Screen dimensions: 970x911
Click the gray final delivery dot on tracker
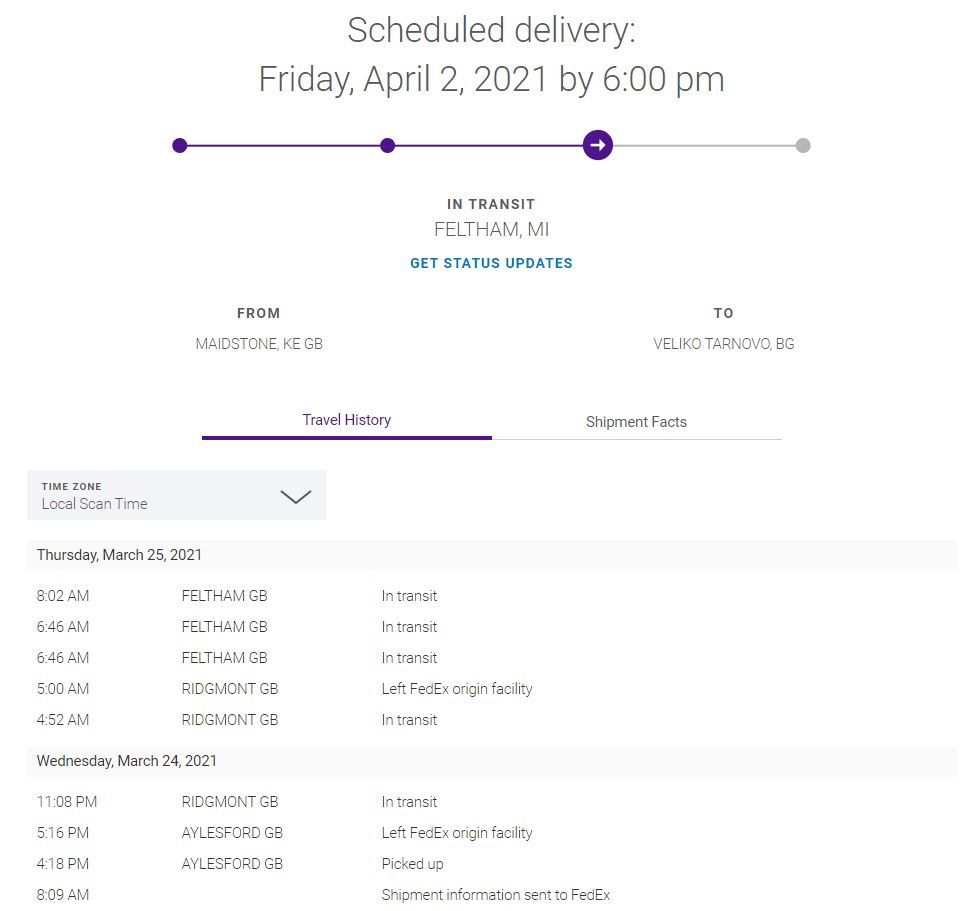tap(803, 146)
